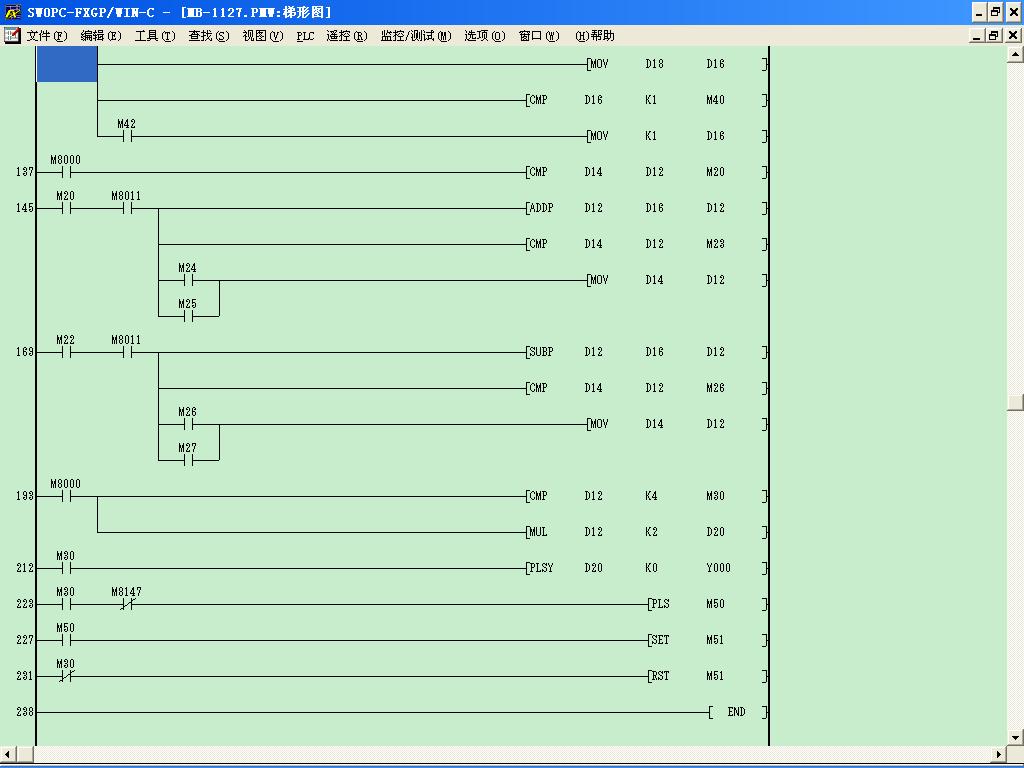Open the PLC menu

[x=305, y=36]
